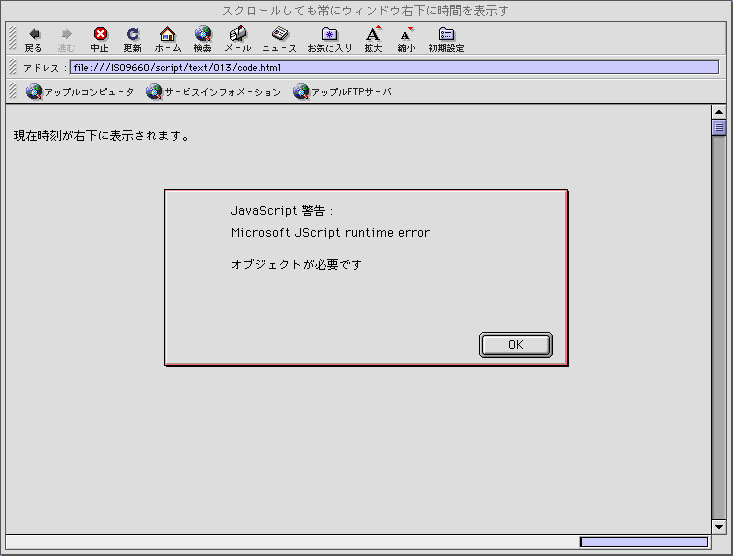Click text JavaScript 警告 :
The width and height of the screenshot is (733, 556).
(282, 211)
